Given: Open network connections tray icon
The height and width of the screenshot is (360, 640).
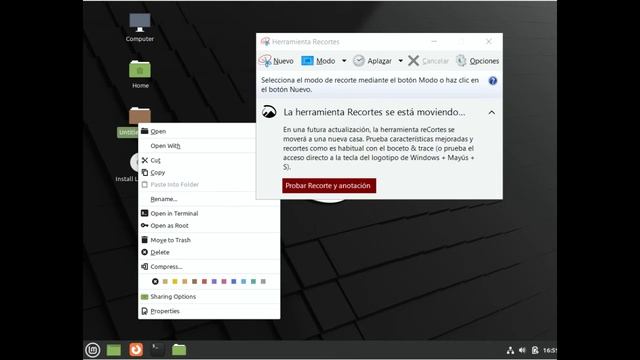Looking at the screenshot, I should click(x=510, y=350).
